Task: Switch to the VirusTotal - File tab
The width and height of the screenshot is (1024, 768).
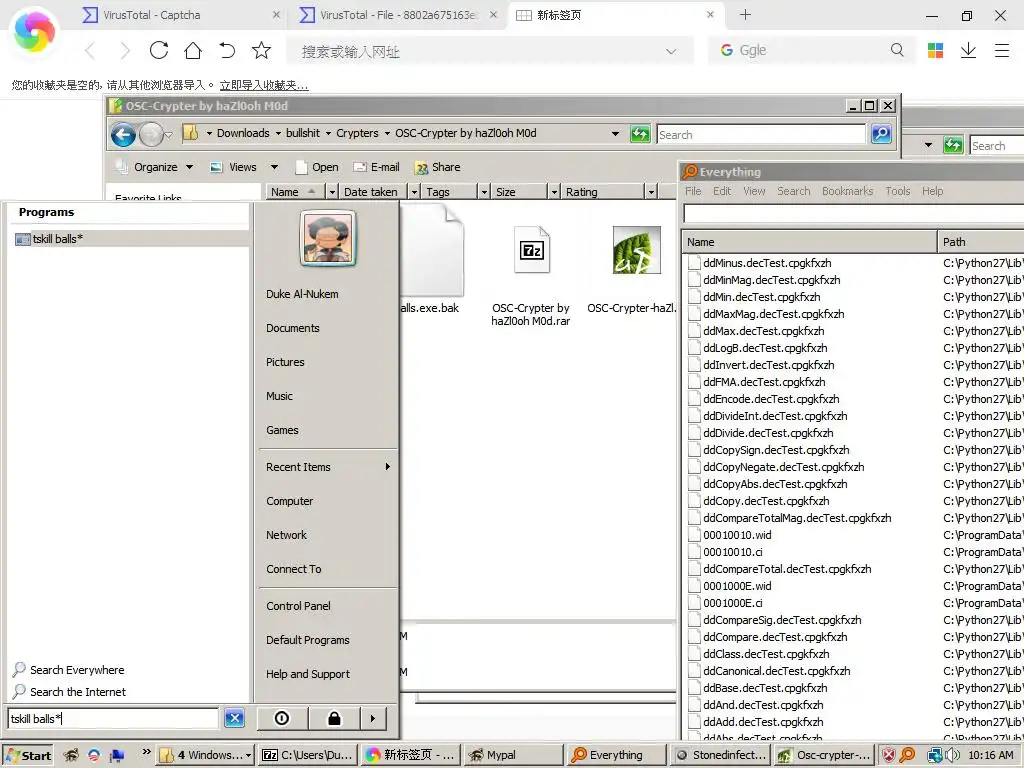Action: (397, 14)
